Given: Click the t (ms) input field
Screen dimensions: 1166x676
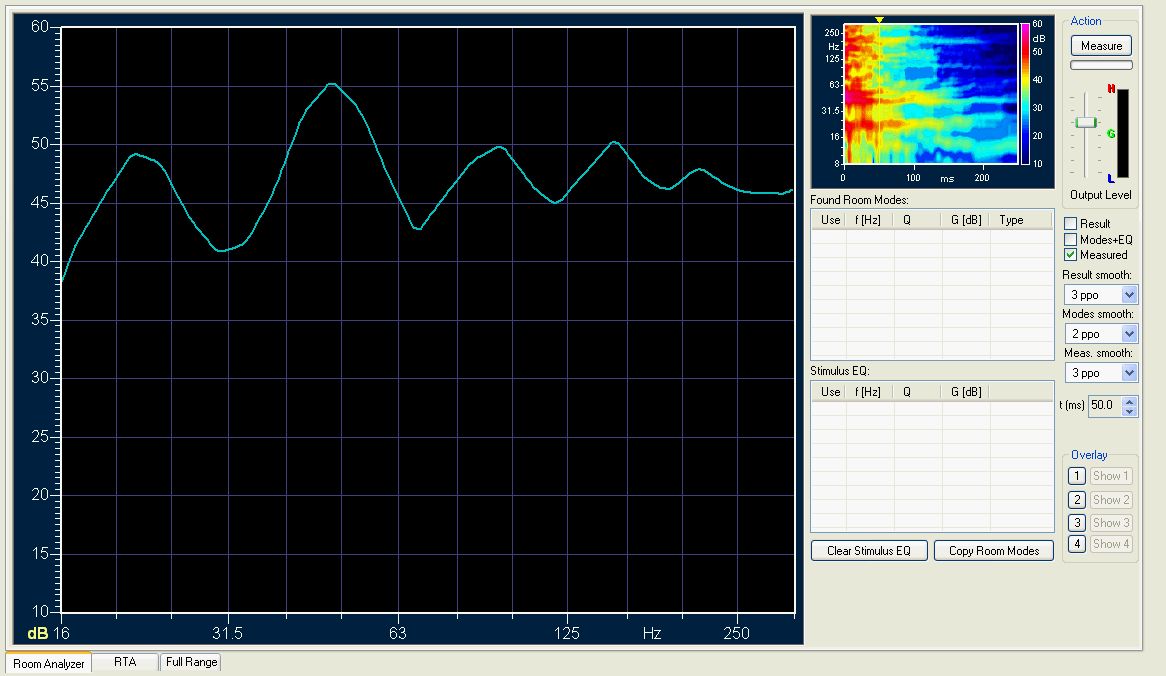Looking at the screenshot, I should click(1105, 406).
